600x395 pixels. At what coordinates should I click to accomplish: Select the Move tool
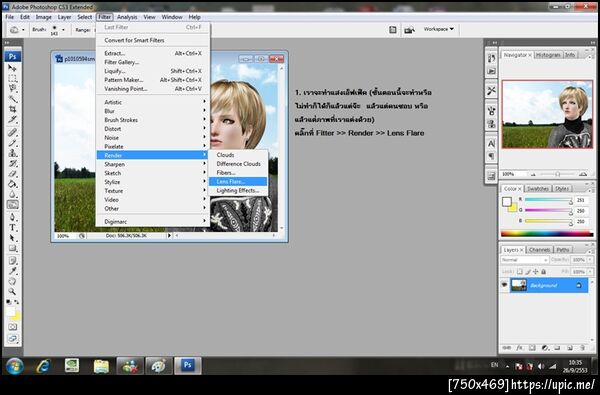coord(12,68)
